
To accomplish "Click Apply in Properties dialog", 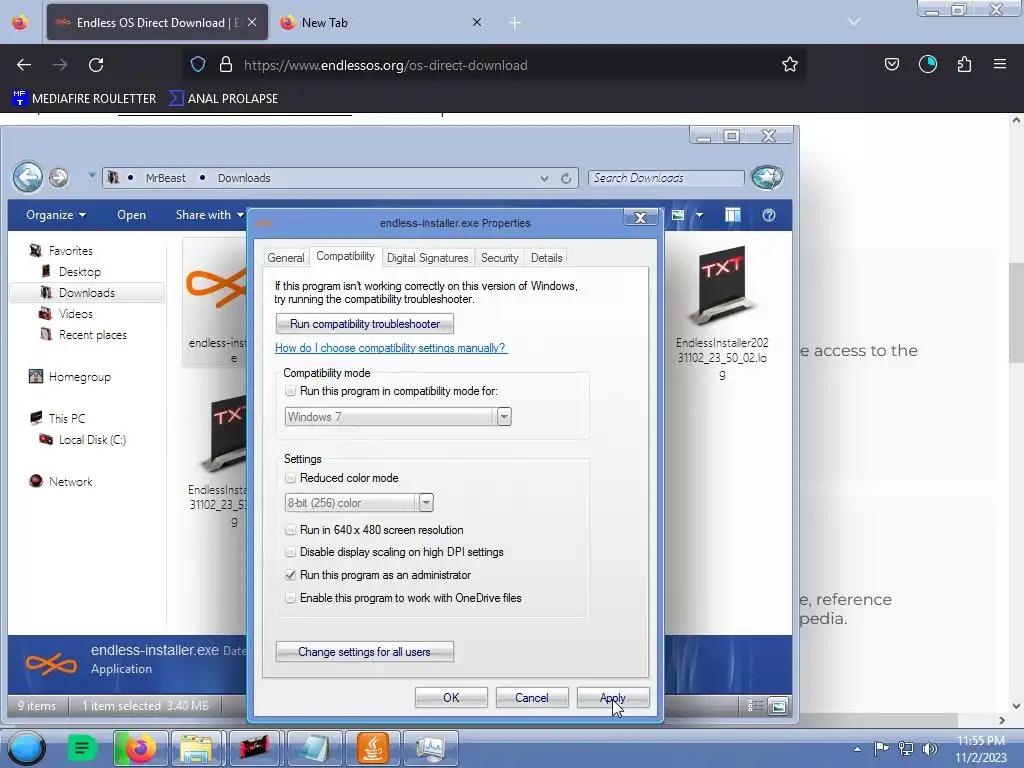I will click(613, 698).
